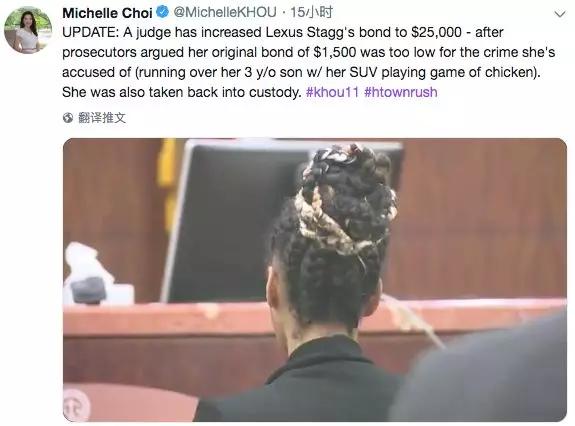Click the globe translate icon

68,118
